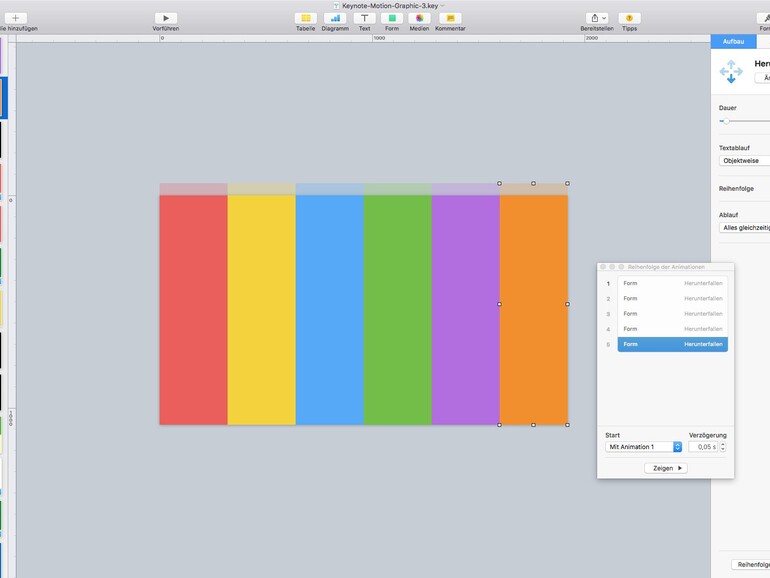The height and width of the screenshot is (578, 770).
Task: Insert a shape with Form icon
Action: 392,18
